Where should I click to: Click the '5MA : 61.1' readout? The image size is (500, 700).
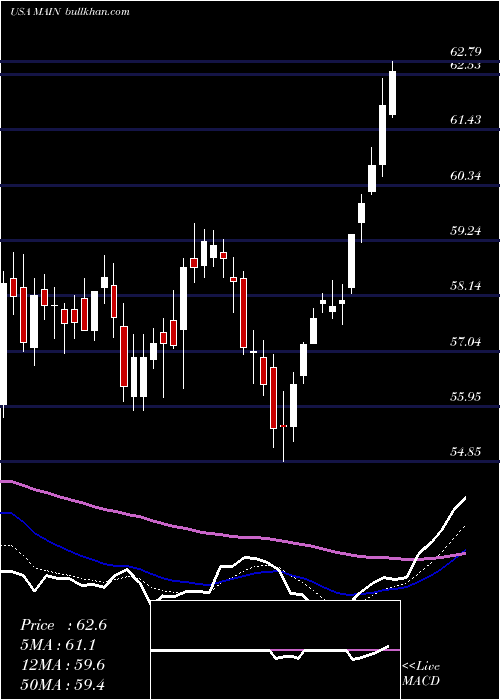point(58,645)
